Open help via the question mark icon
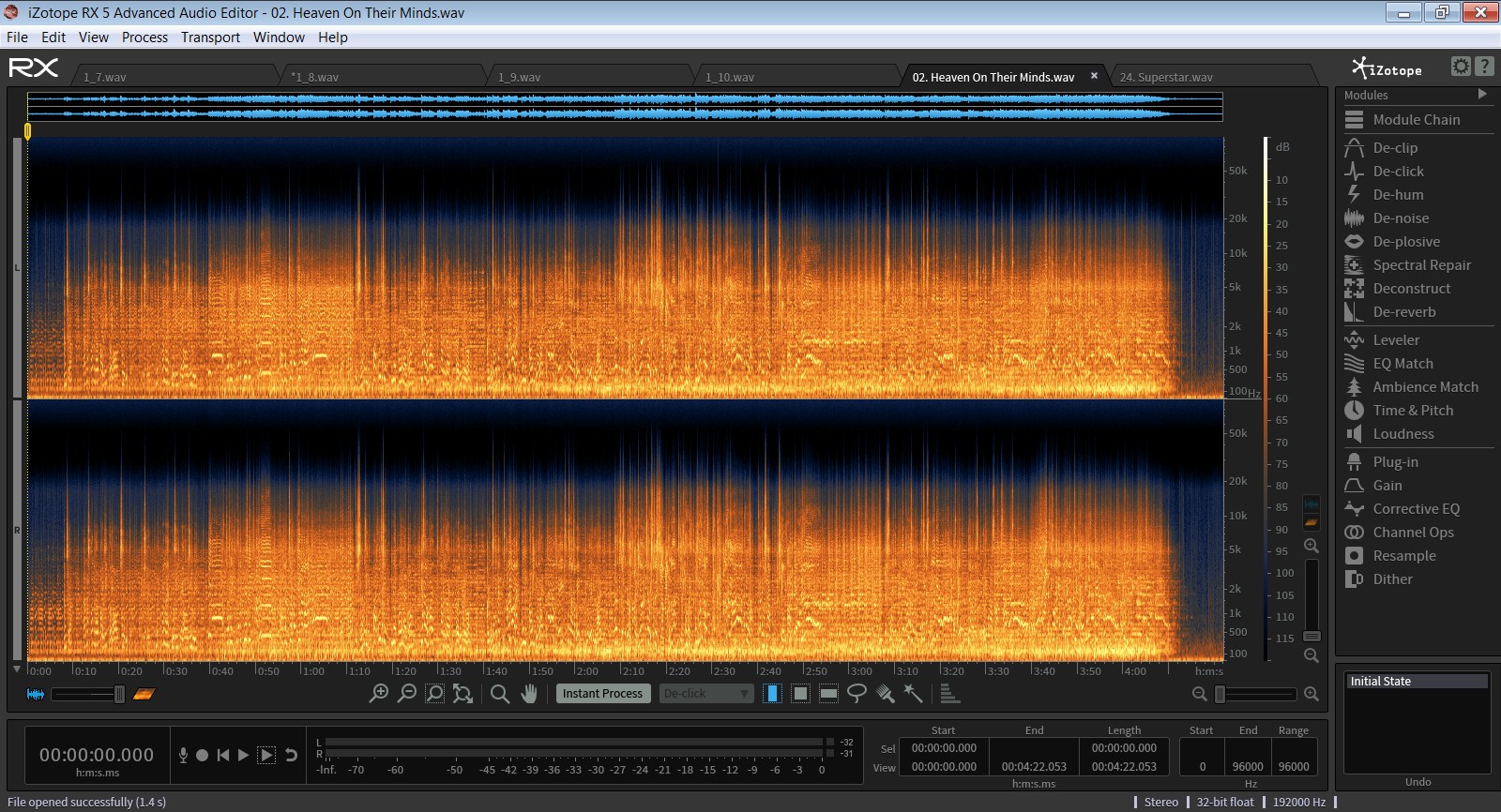This screenshot has width=1501, height=812. [1484, 67]
